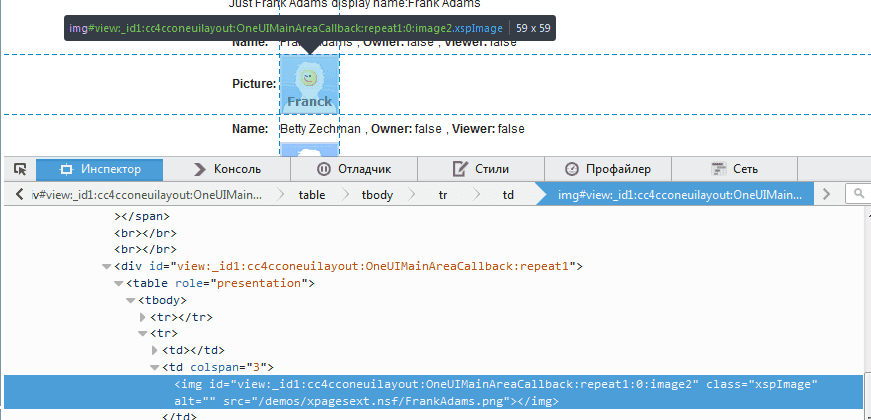Open the Отладчик debugger tab
Viewport: 871px width, 420px height.
(353, 169)
